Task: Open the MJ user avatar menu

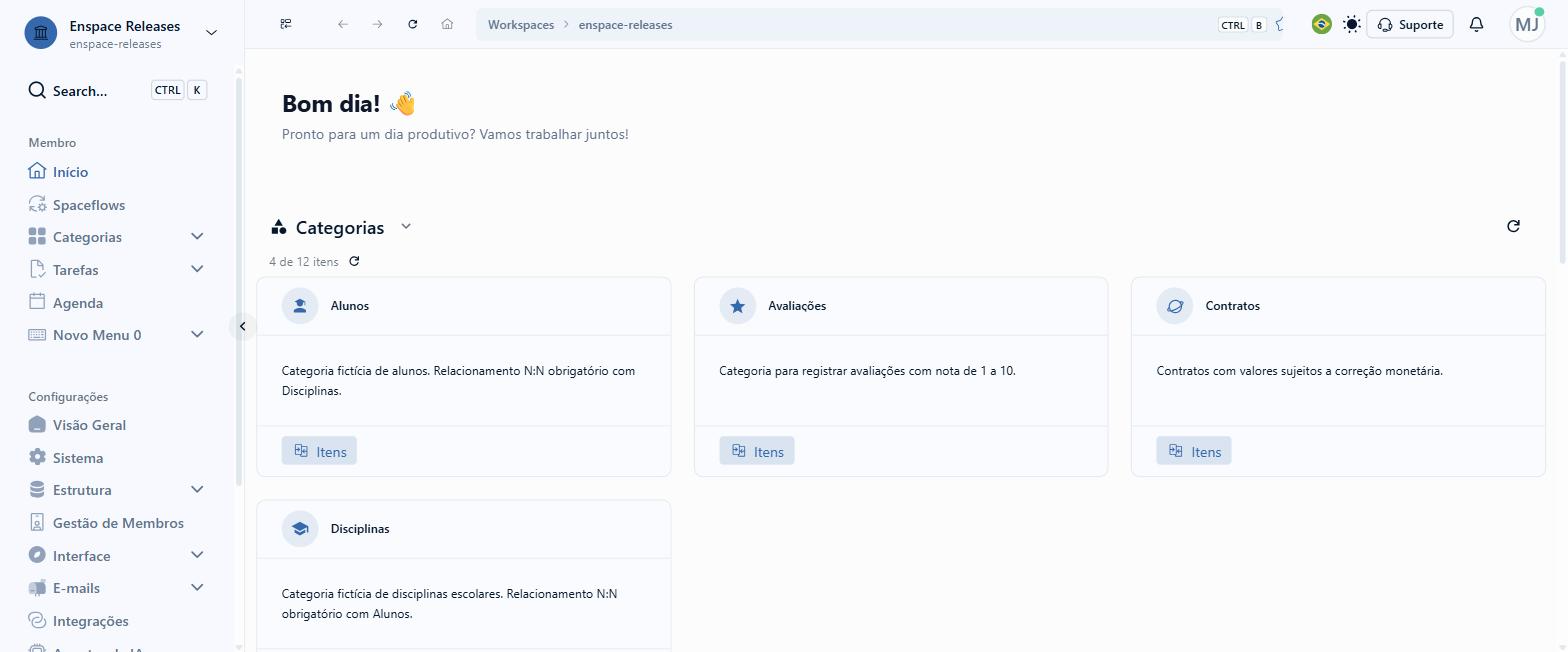Action: click(1527, 25)
